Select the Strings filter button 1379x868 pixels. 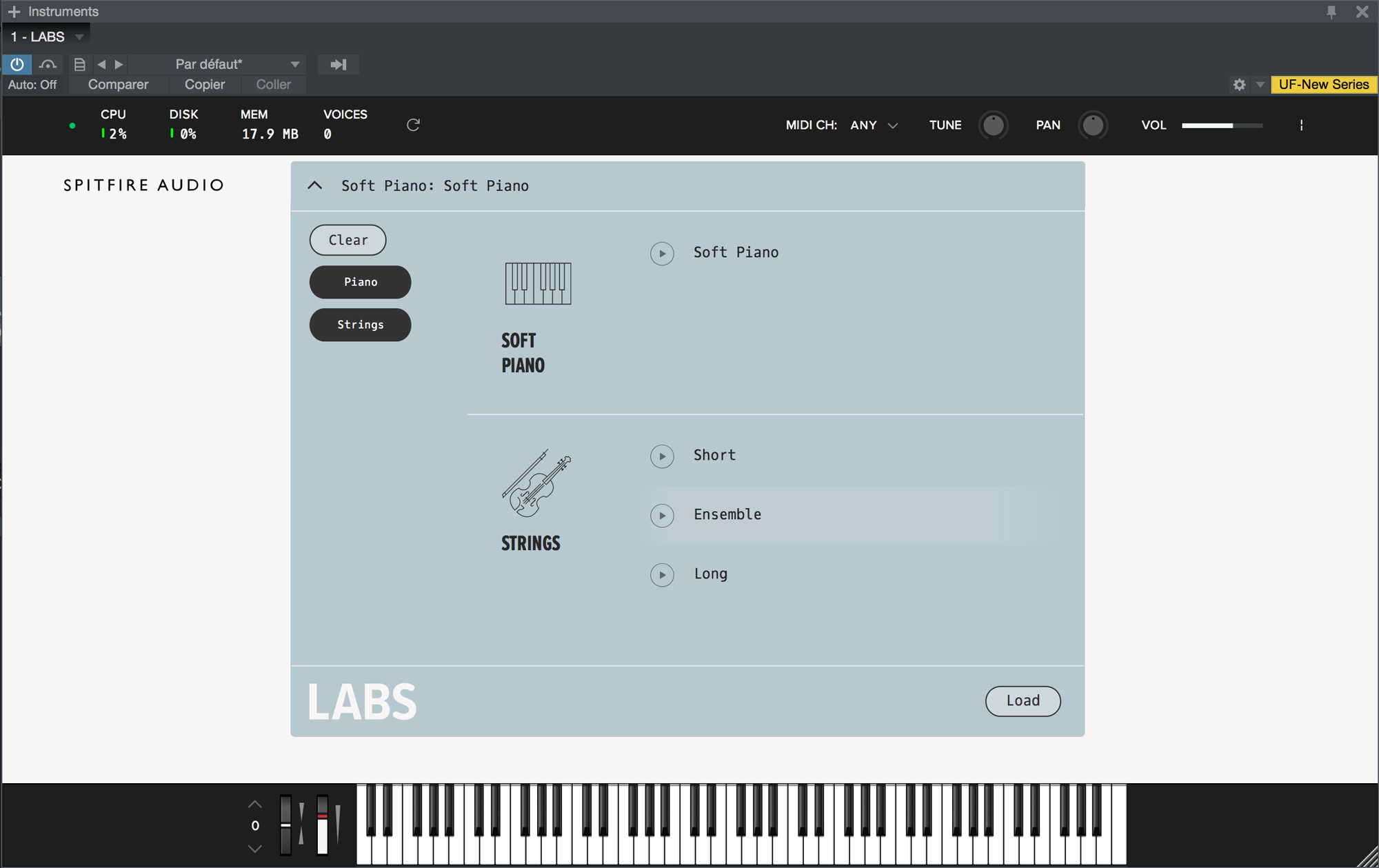[360, 325]
